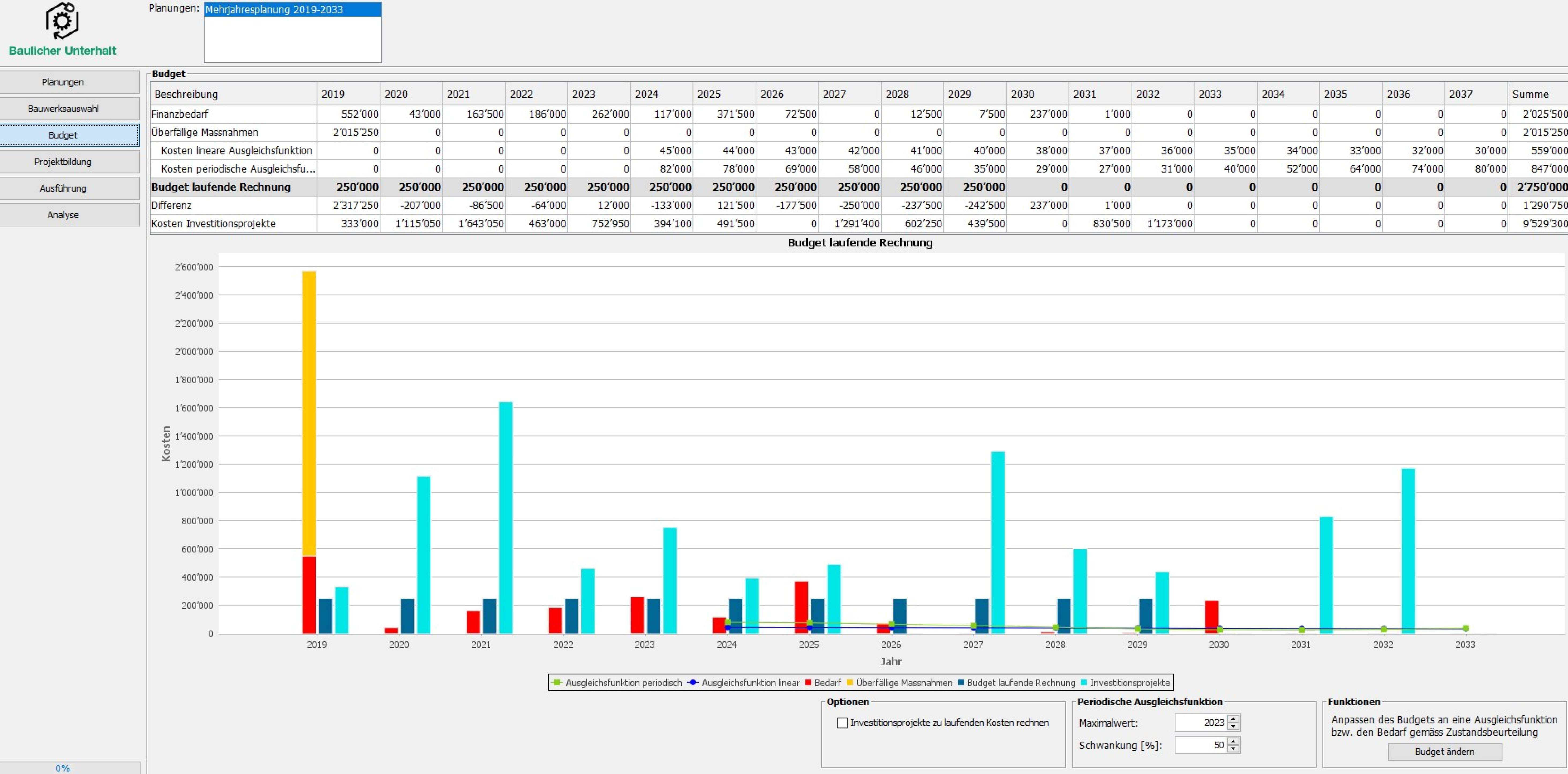Image resolution: width=1568 pixels, height=774 pixels.
Task: Click the Überfällige Massnahmen yellow legend marker
Action: 850,683
